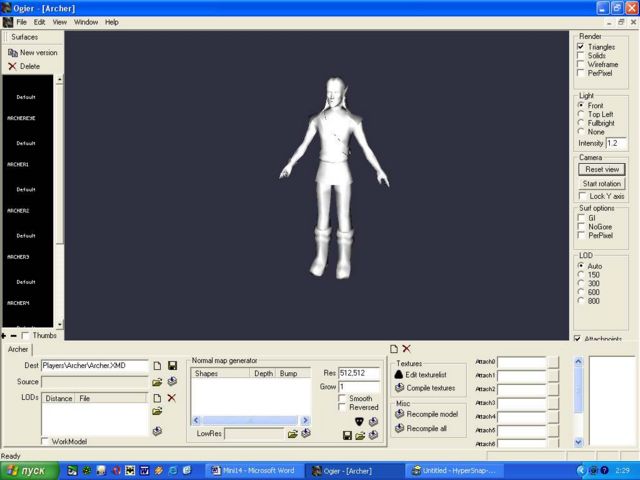Screen dimensions: 640x480
Task: Save normal map with bottom floppy icon
Action: [347, 436]
